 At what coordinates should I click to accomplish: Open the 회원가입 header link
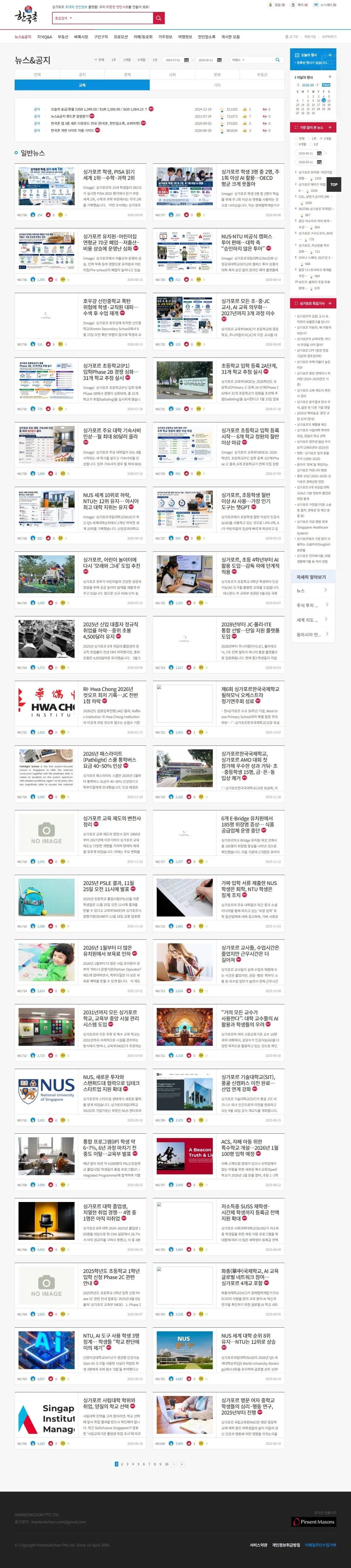(310, 37)
